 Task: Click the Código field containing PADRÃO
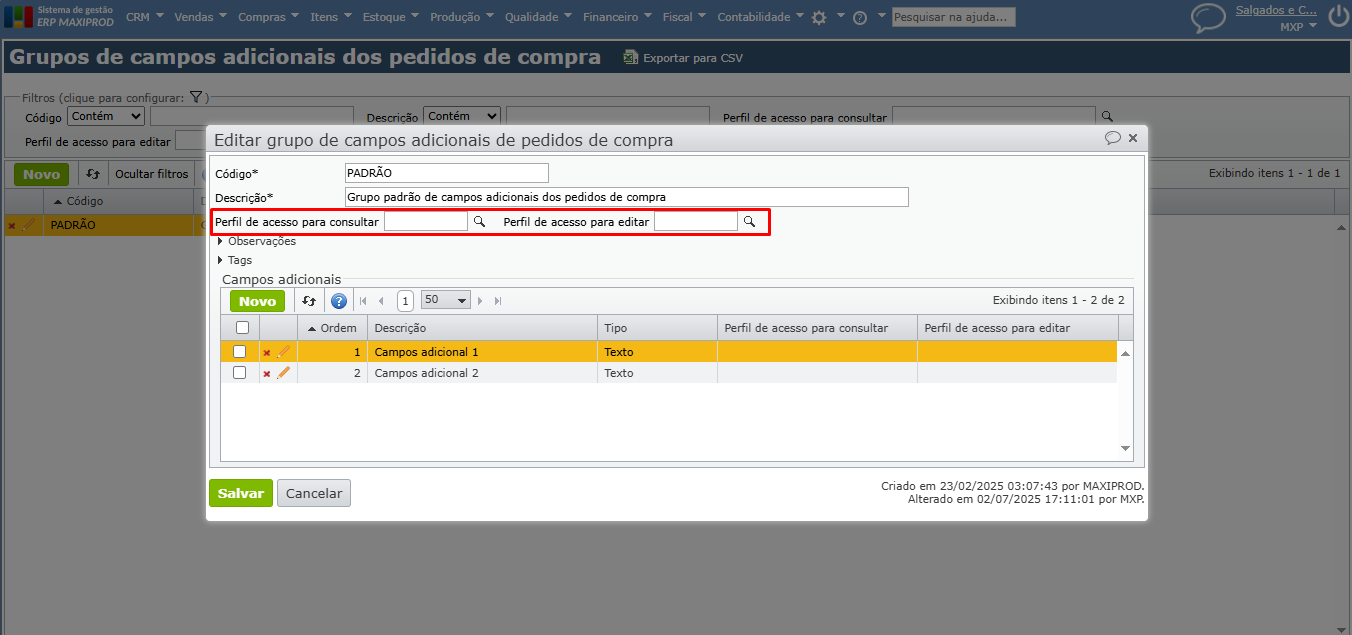pyautogui.click(x=446, y=173)
